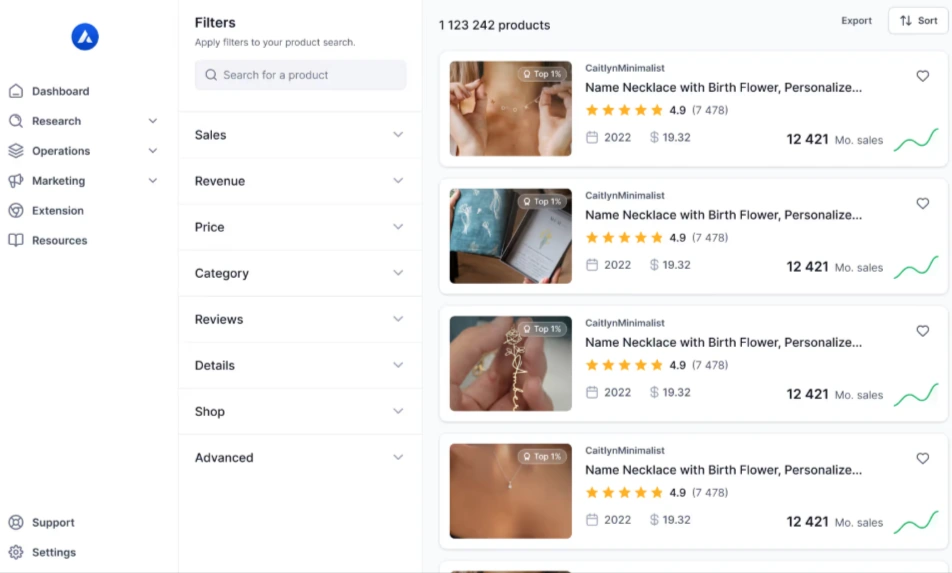
Task: Toggle heart on second product listing
Action: pyautogui.click(x=922, y=203)
